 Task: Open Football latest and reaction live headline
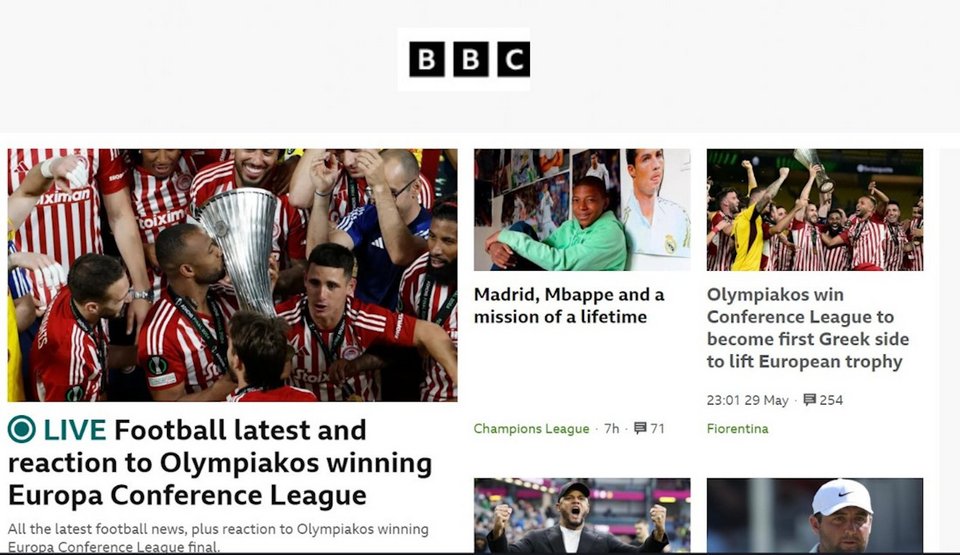coord(220,462)
